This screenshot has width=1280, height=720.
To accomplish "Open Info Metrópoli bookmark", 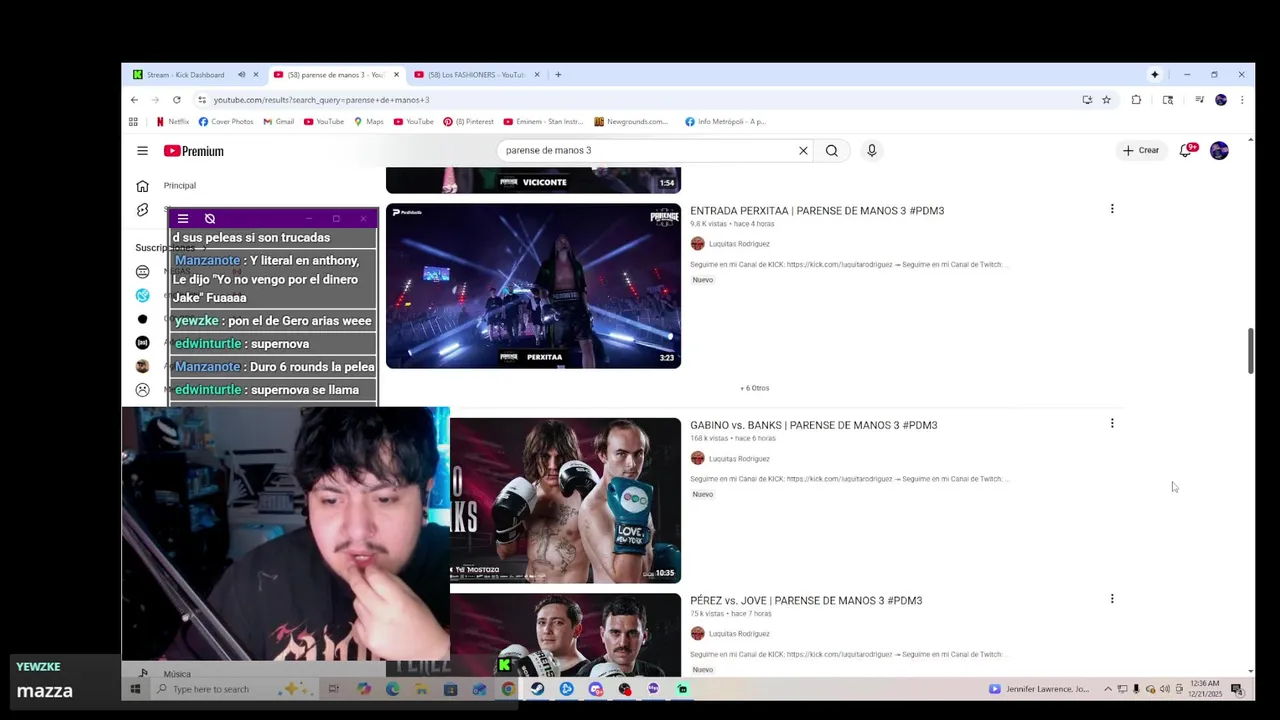I will tap(725, 122).
